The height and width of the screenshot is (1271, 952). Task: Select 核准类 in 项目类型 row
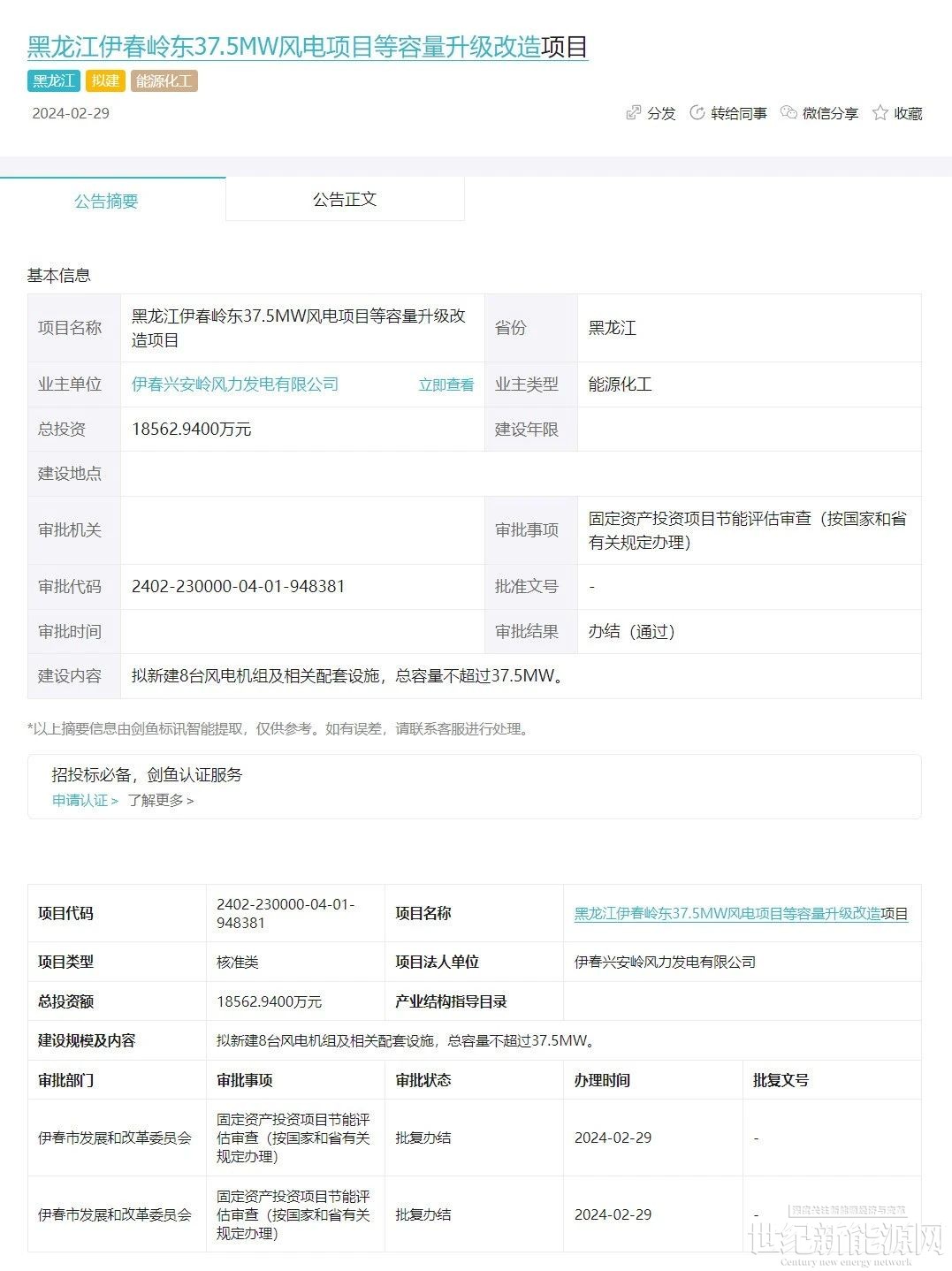coord(238,962)
